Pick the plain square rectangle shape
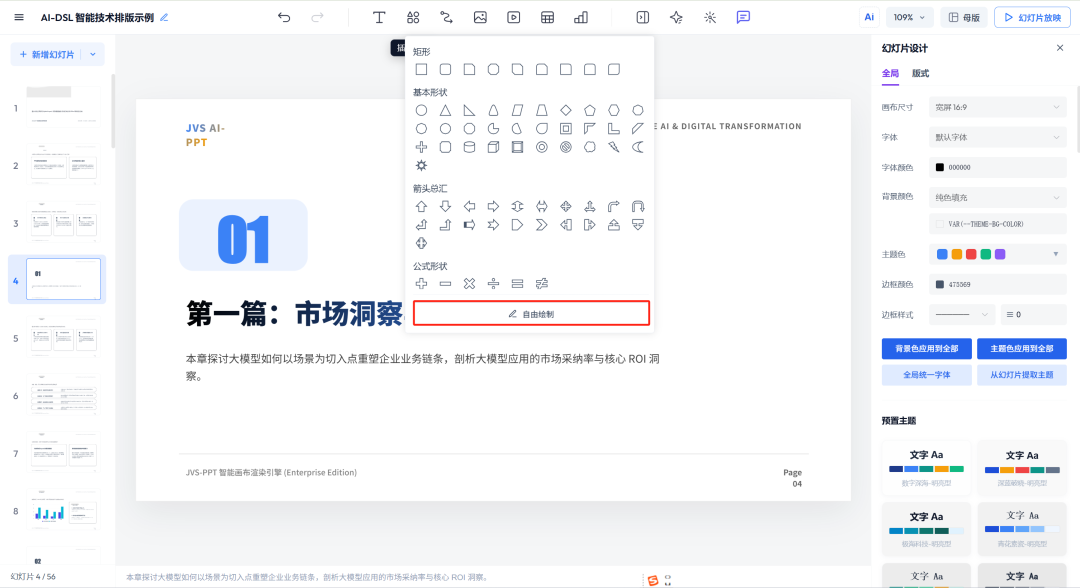 pyautogui.click(x=422, y=70)
